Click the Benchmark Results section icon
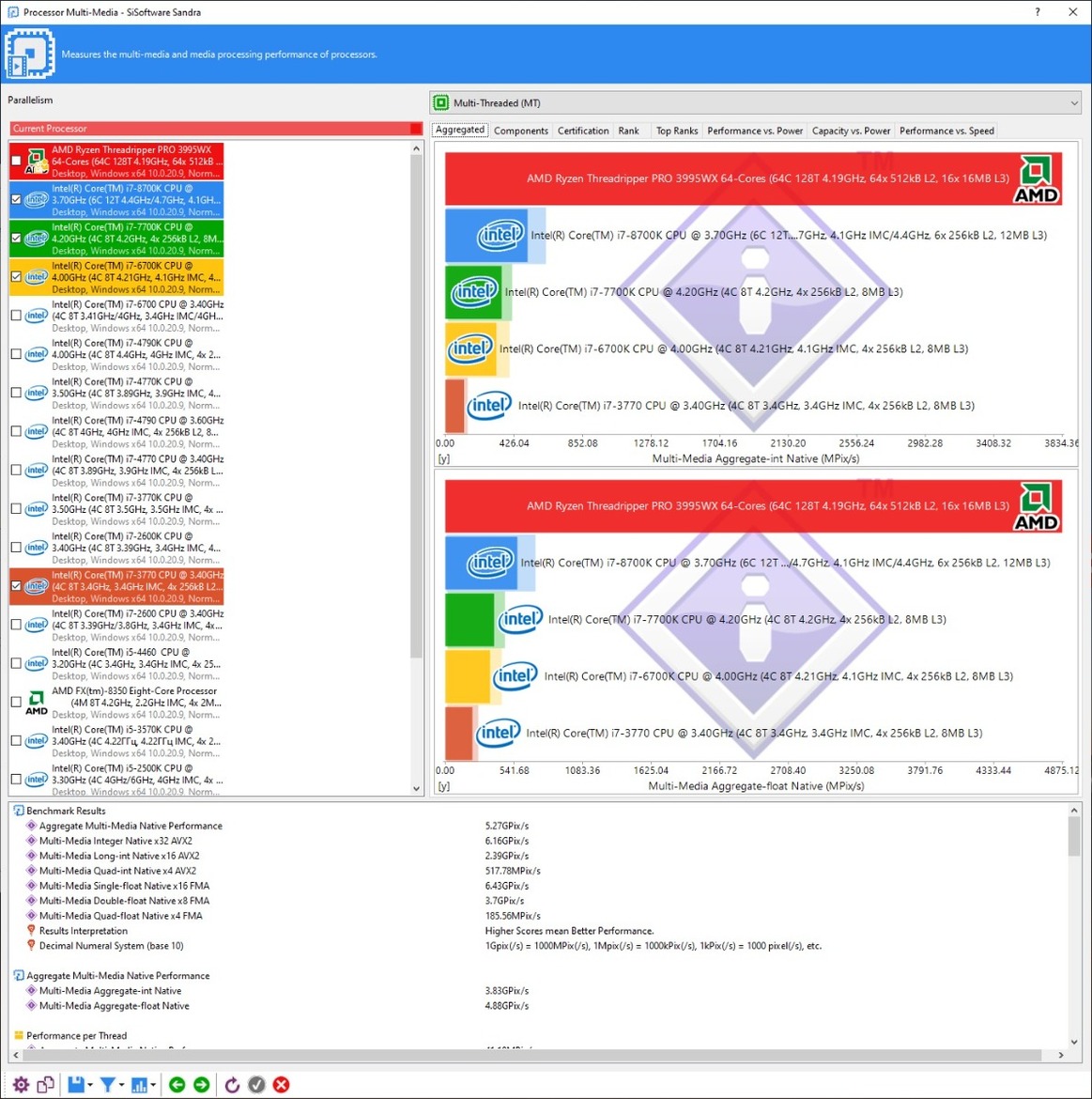This screenshot has width=1092, height=1099. point(19,811)
